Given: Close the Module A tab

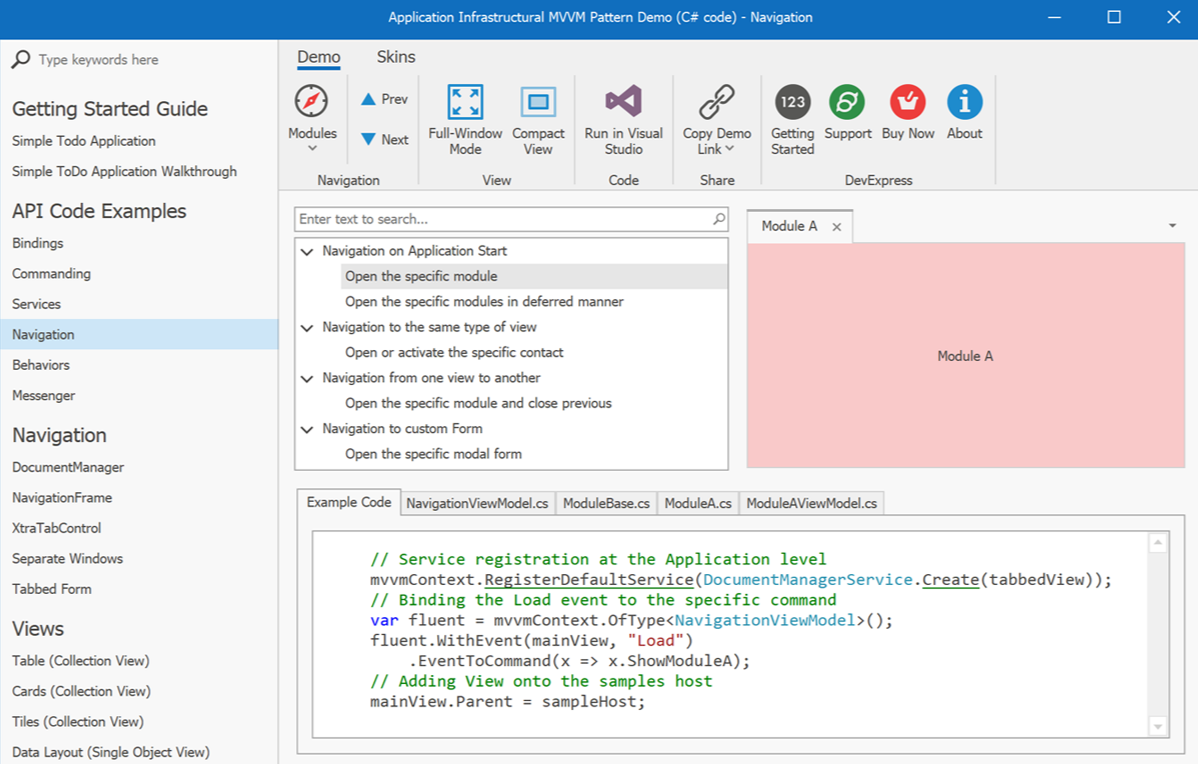Looking at the screenshot, I should [837, 227].
